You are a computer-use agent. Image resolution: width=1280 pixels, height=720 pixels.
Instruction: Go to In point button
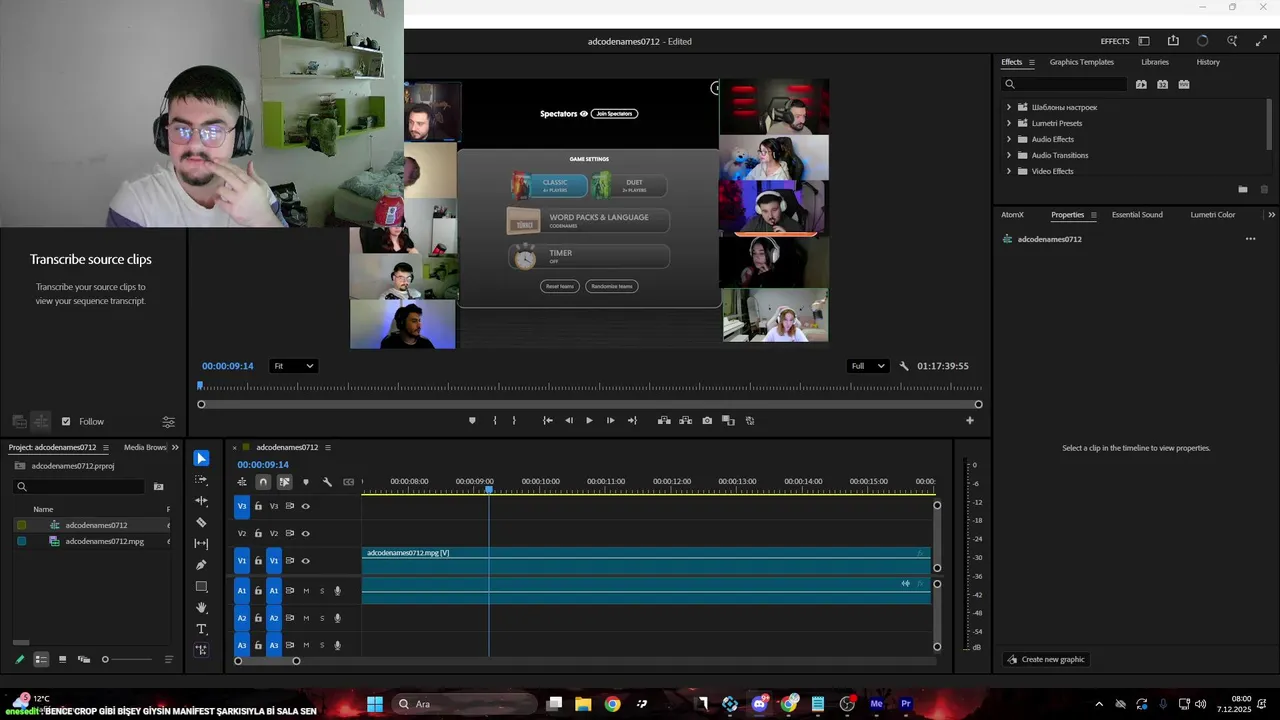[x=547, y=421]
